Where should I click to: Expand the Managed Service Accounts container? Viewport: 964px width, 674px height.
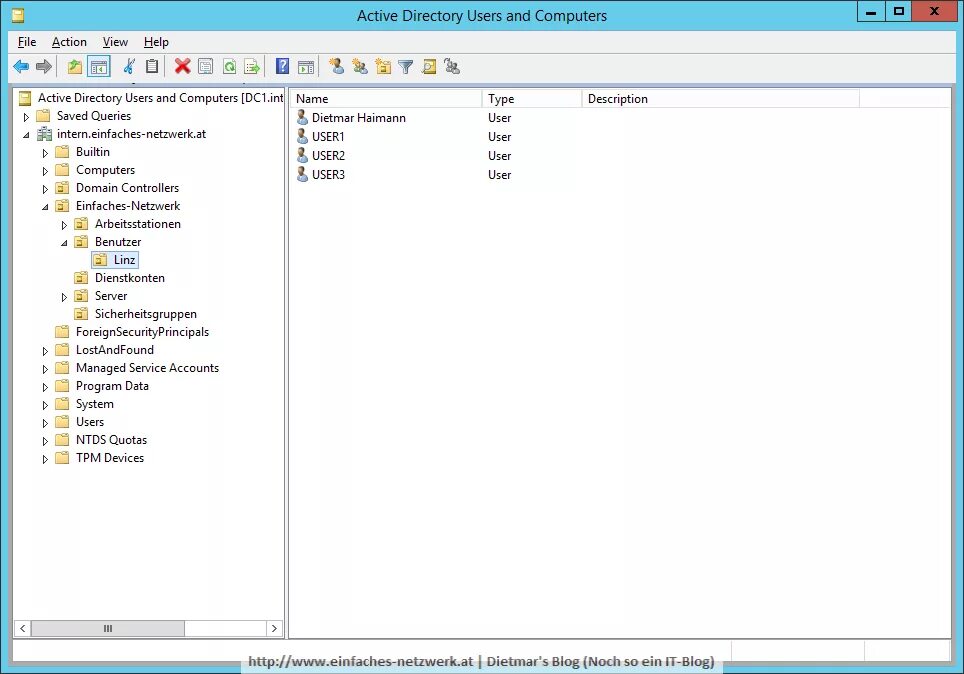coord(45,369)
